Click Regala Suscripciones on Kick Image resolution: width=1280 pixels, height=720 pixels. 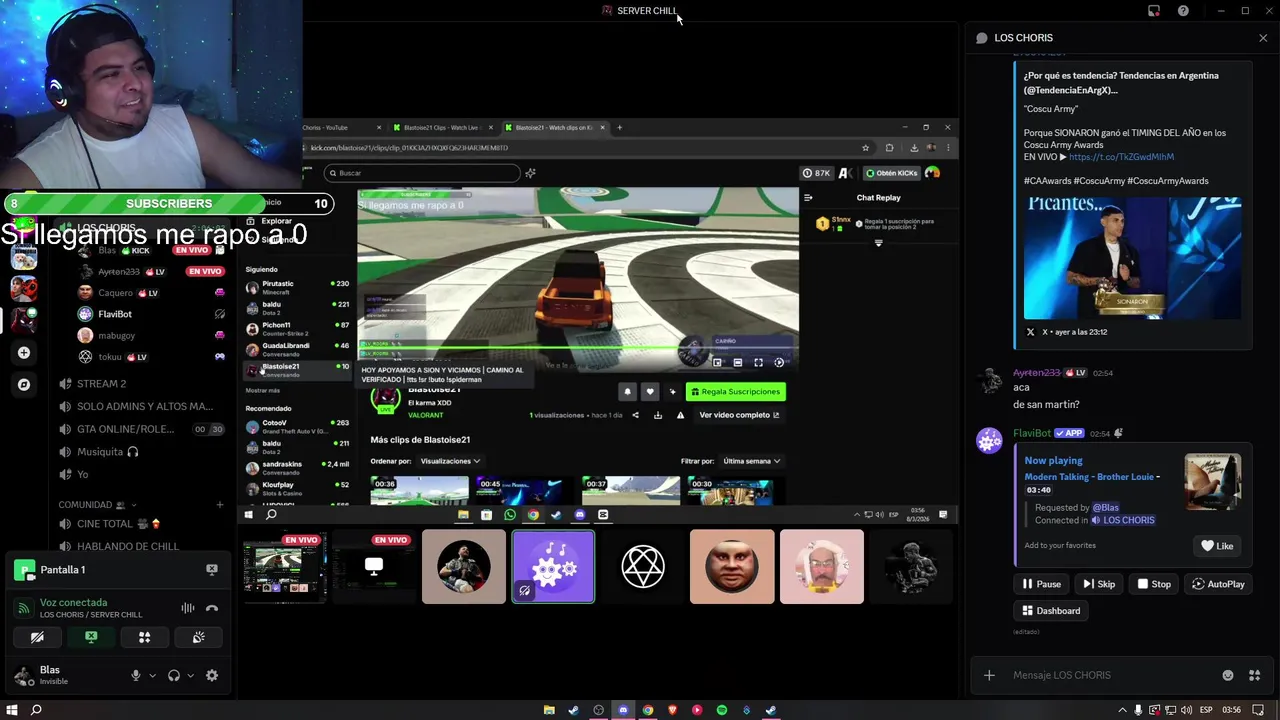(x=736, y=392)
